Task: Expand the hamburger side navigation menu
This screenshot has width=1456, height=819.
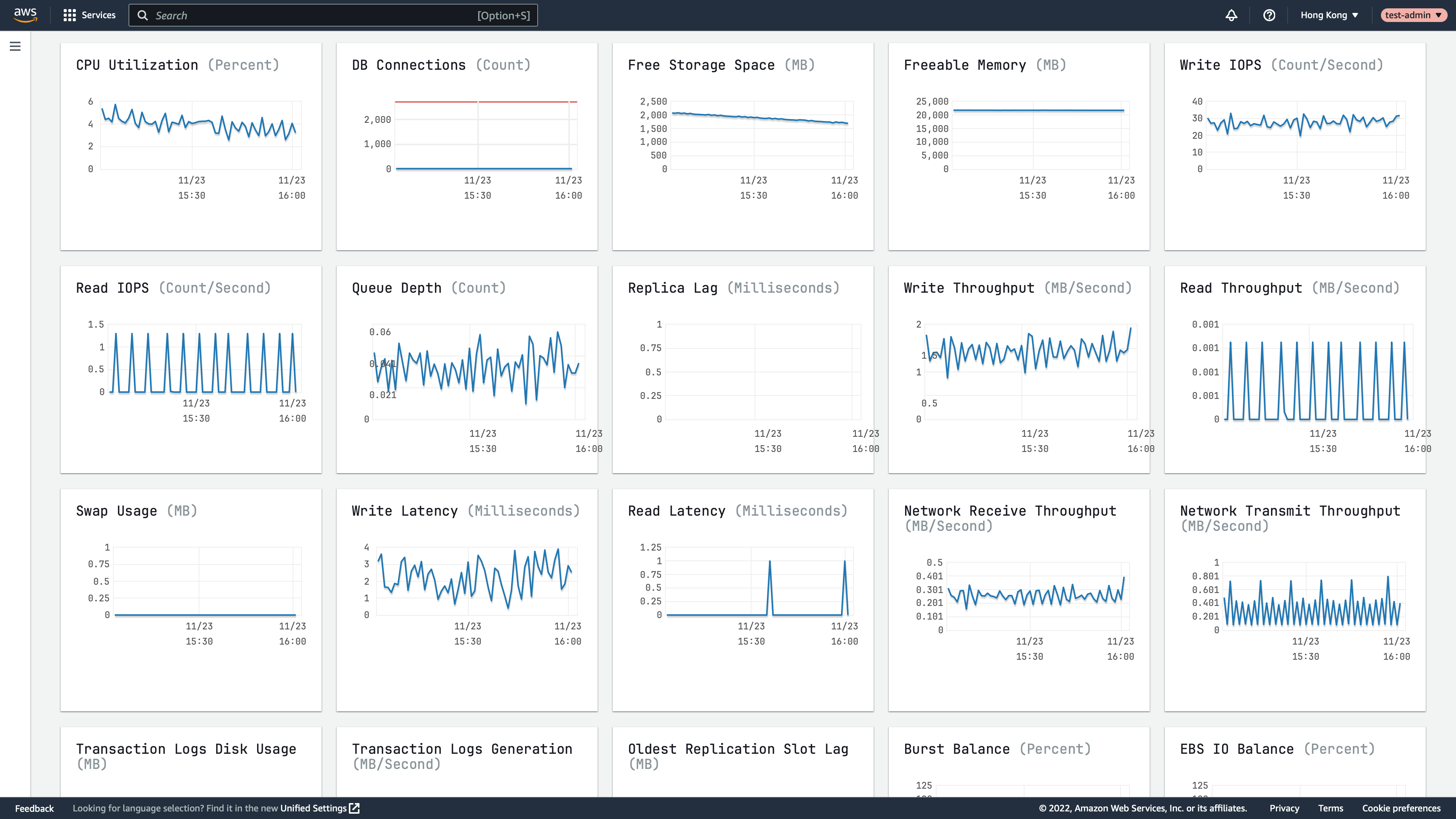Action: [x=15, y=46]
